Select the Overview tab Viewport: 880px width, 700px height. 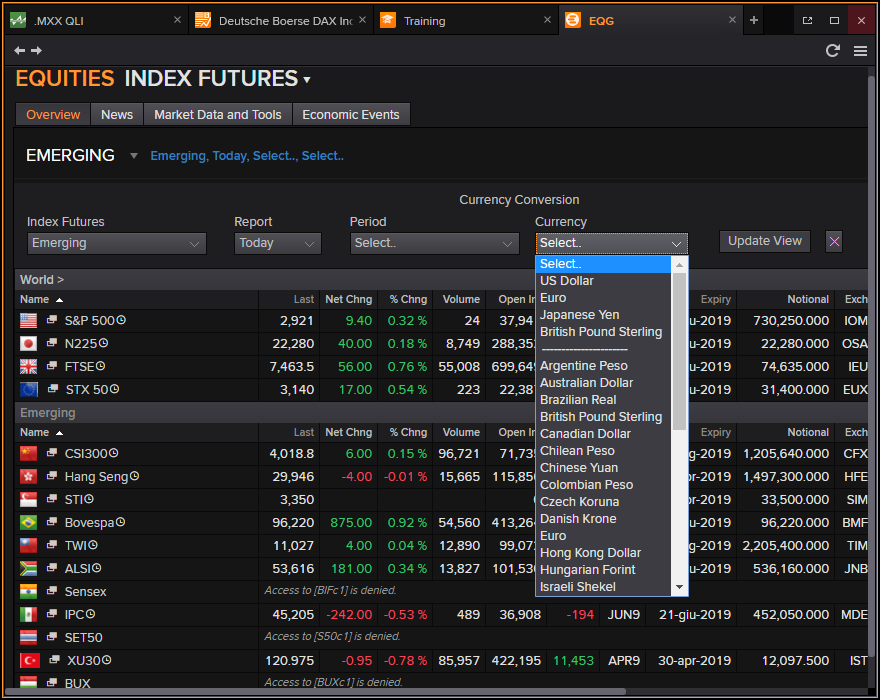pyautogui.click(x=53, y=115)
